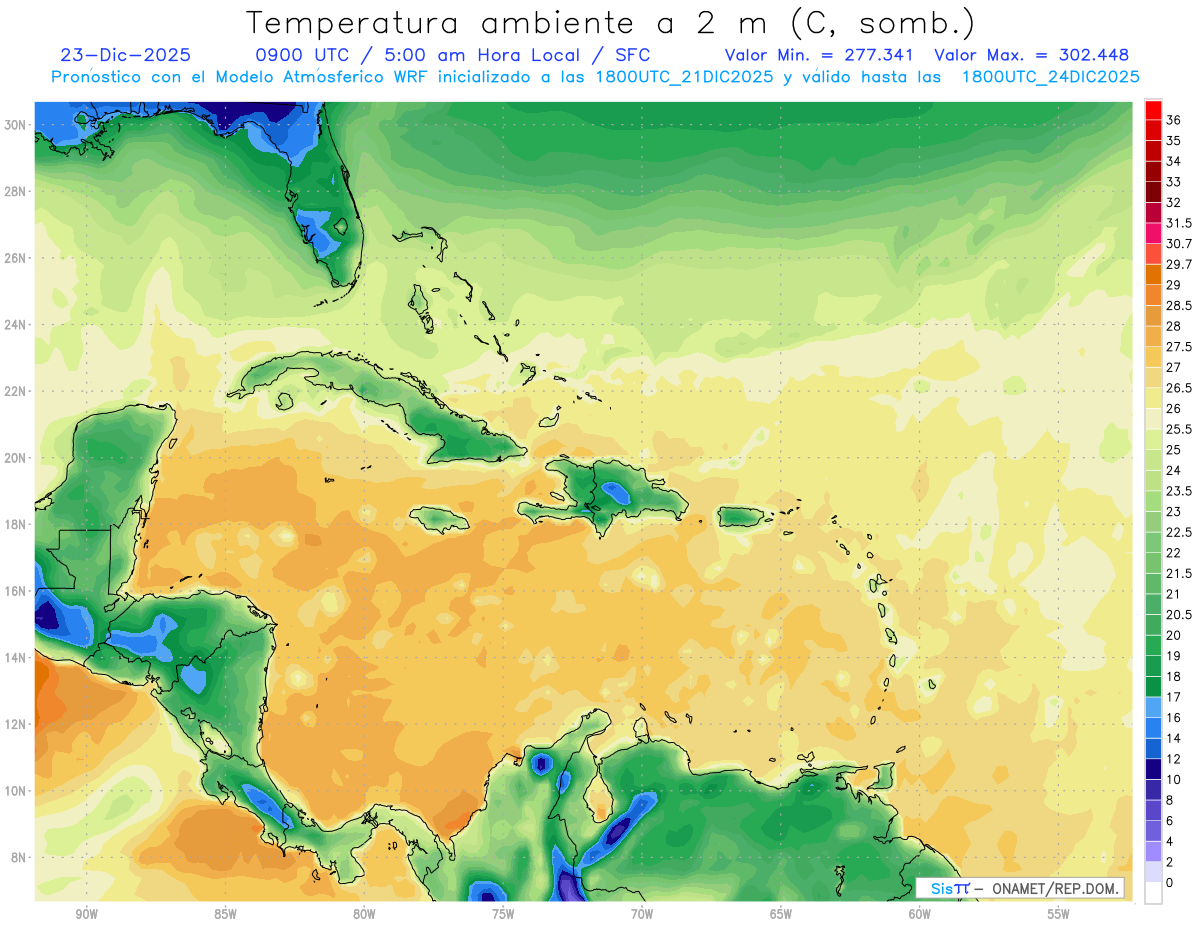Viewport: 1200px width, 927px height.
Task: Click the longitude label '90W'
Action: point(86,913)
